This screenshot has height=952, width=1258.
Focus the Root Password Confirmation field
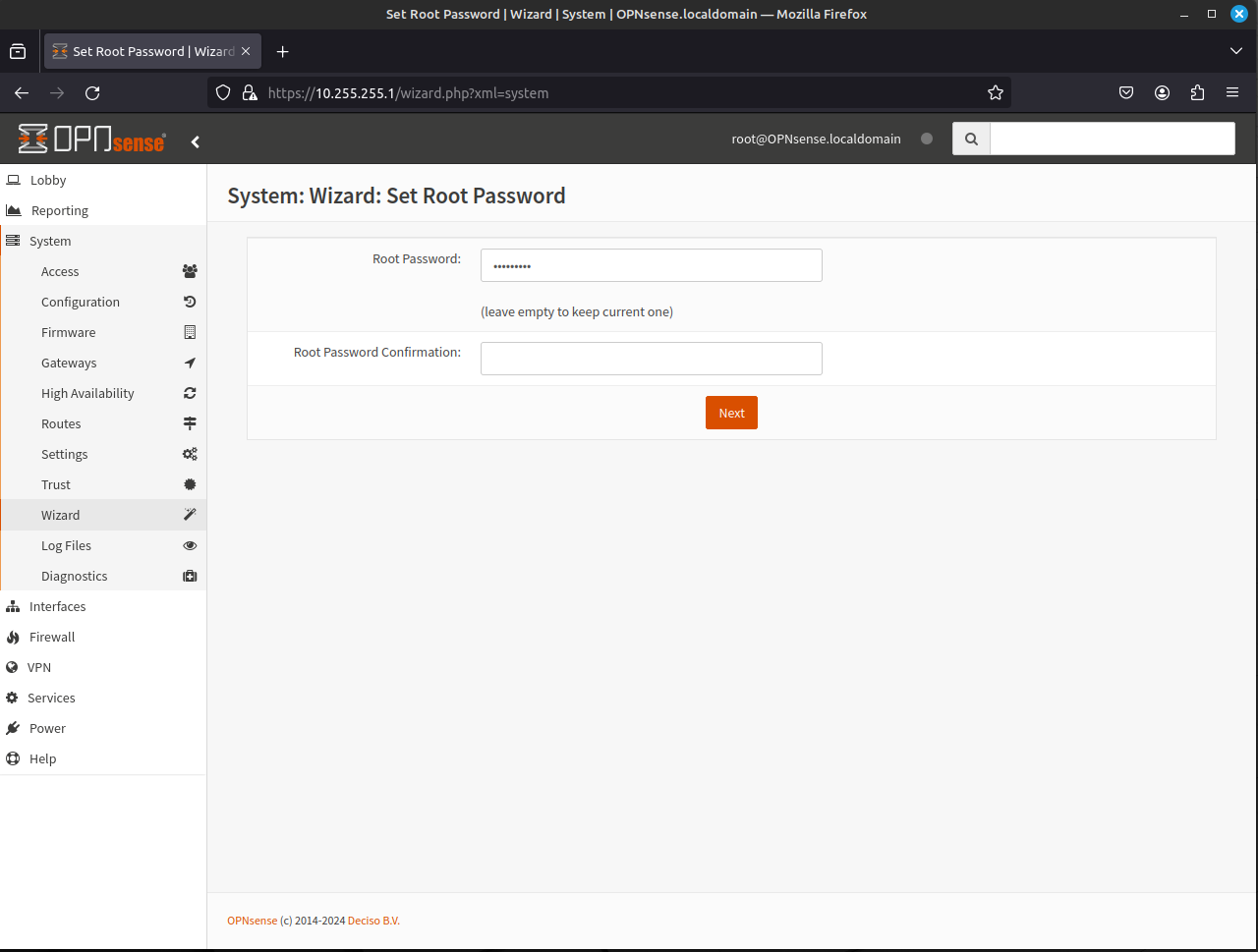[651, 359]
